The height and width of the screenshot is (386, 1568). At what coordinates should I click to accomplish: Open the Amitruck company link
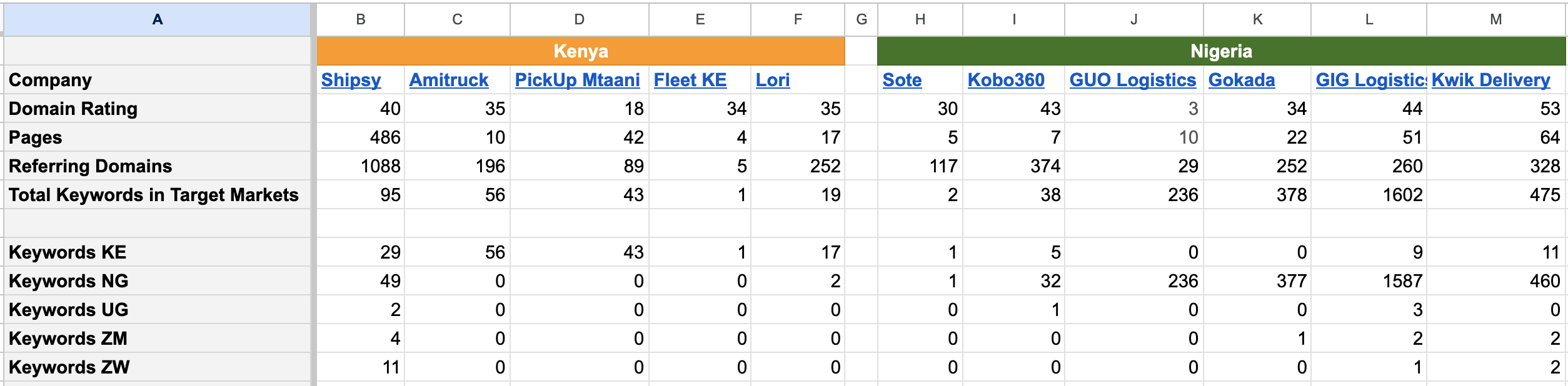448,80
